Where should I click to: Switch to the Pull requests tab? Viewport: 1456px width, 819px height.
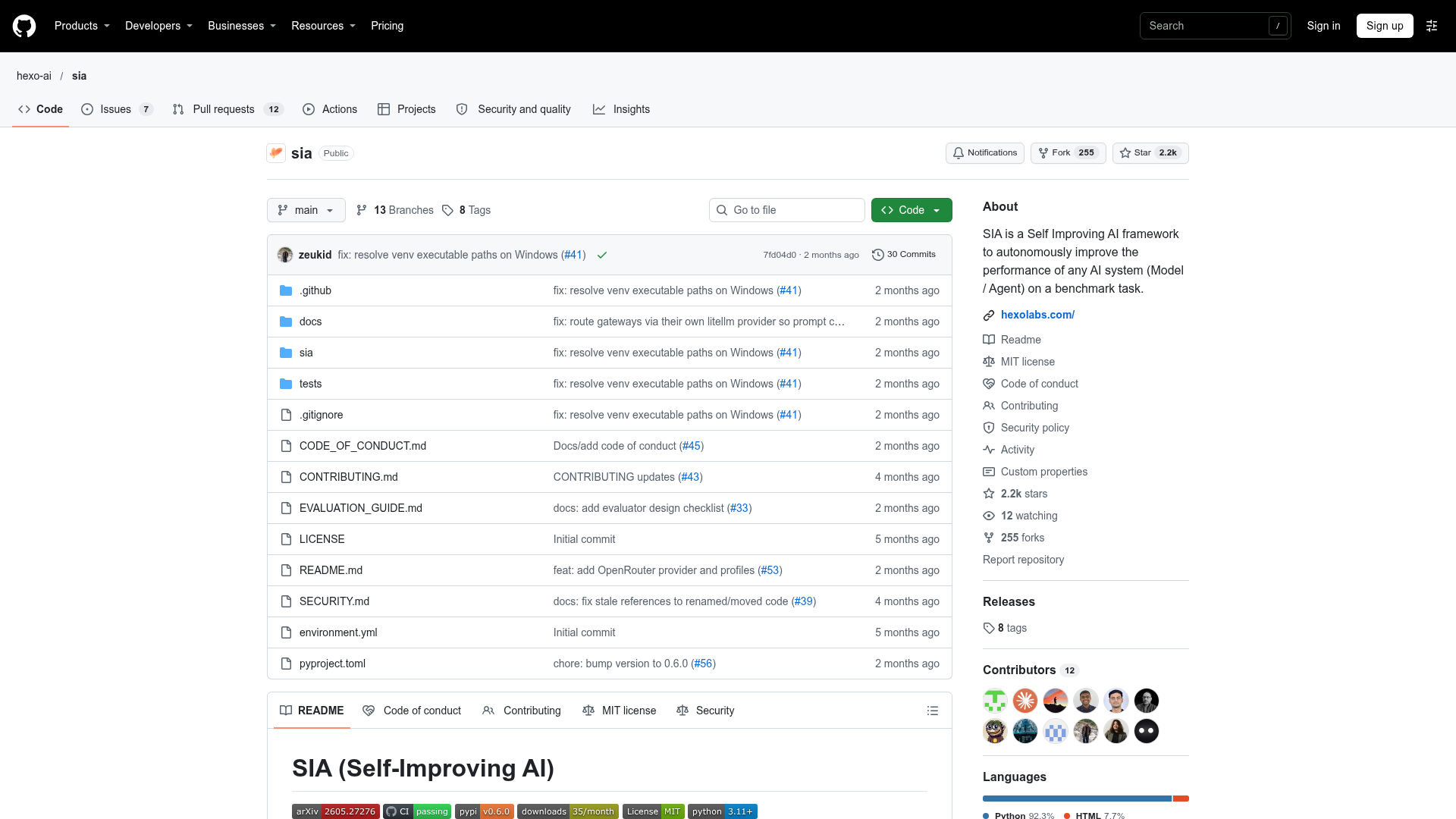click(x=228, y=109)
